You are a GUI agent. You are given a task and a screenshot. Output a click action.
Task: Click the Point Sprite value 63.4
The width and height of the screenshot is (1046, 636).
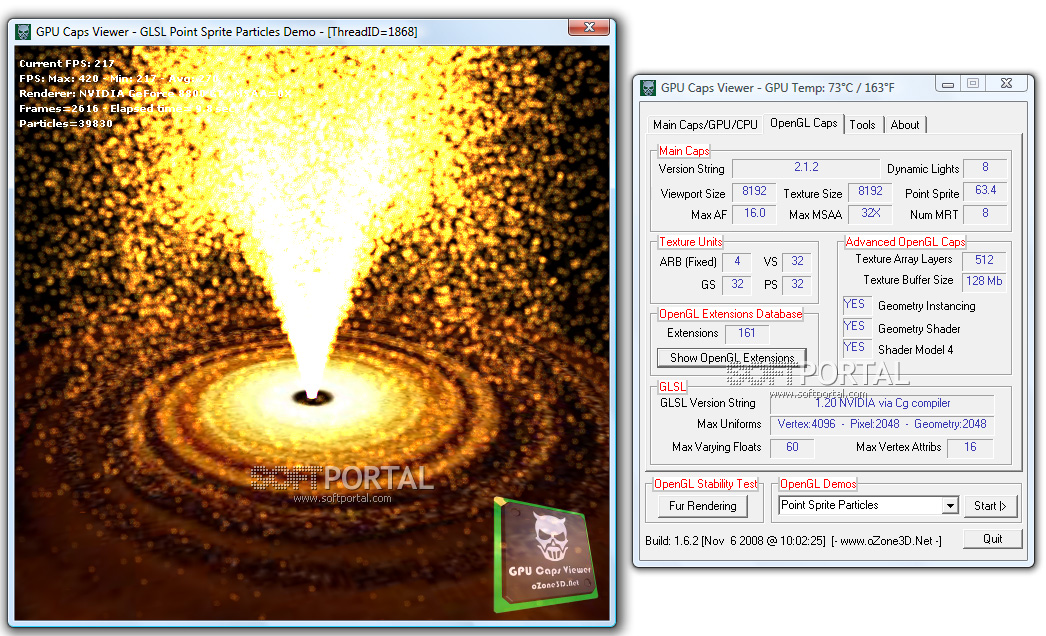[985, 191]
